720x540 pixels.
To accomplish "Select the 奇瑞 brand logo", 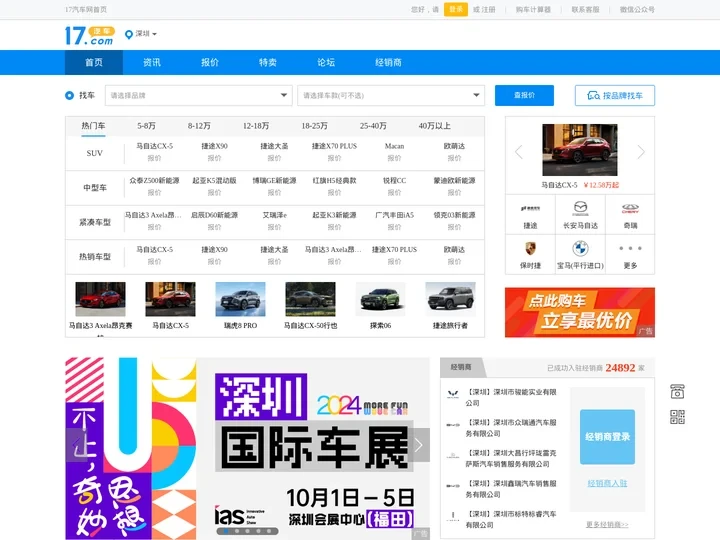I will (x=630, y=208).
